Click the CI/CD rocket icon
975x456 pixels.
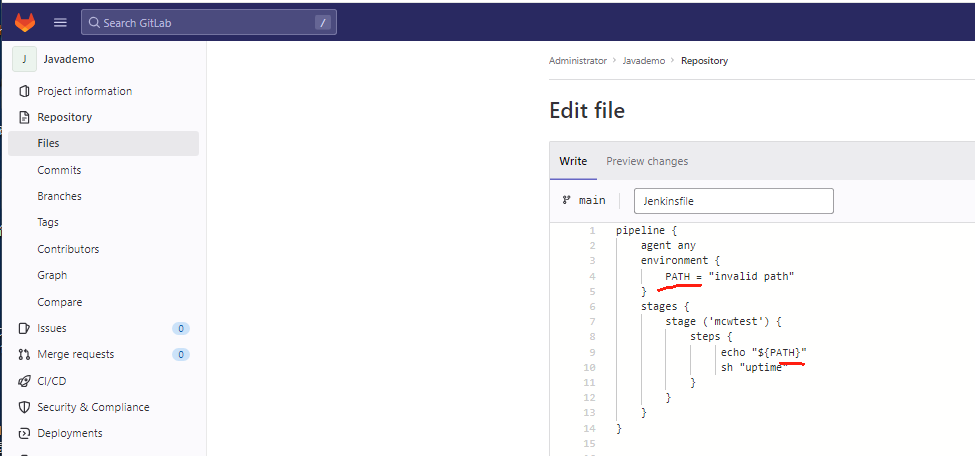24,381
